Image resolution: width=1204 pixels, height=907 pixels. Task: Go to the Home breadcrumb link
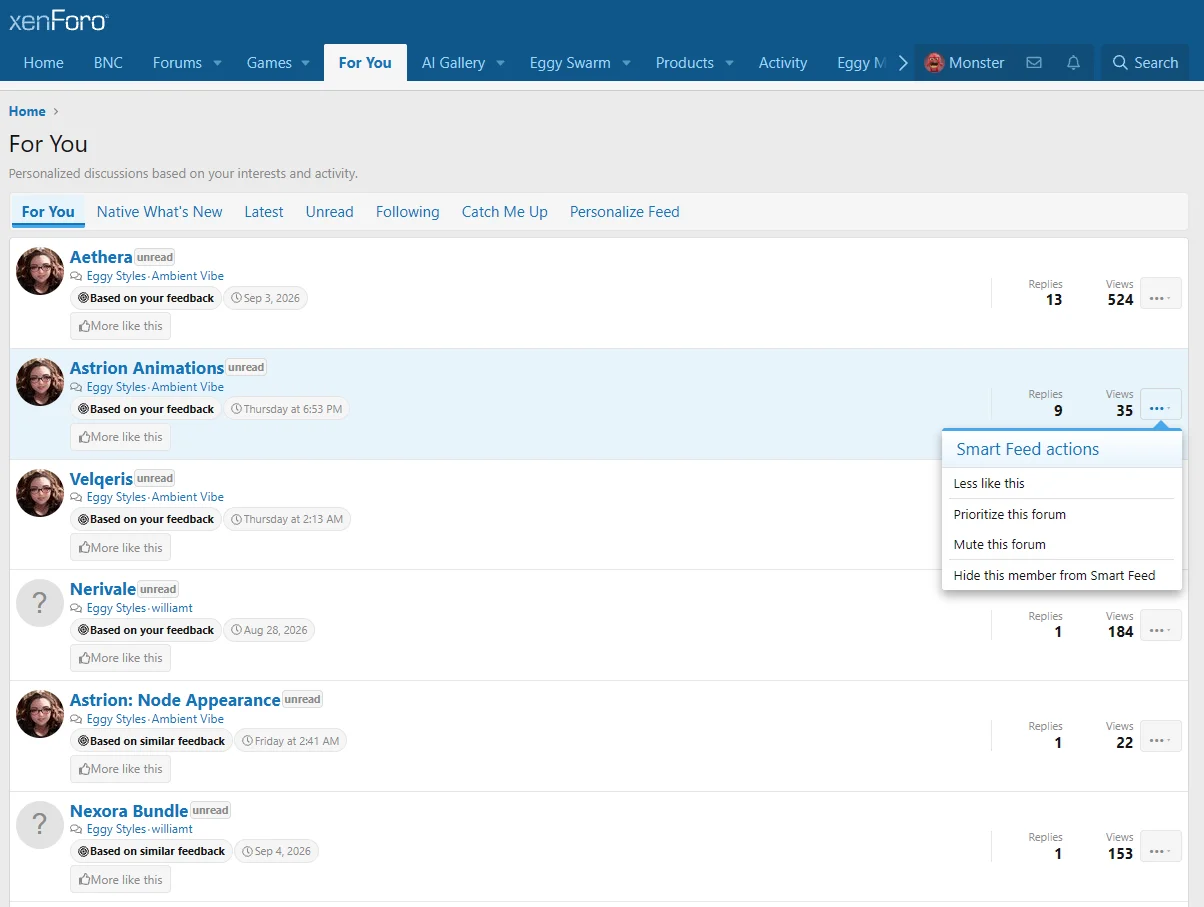click(27, 111)
